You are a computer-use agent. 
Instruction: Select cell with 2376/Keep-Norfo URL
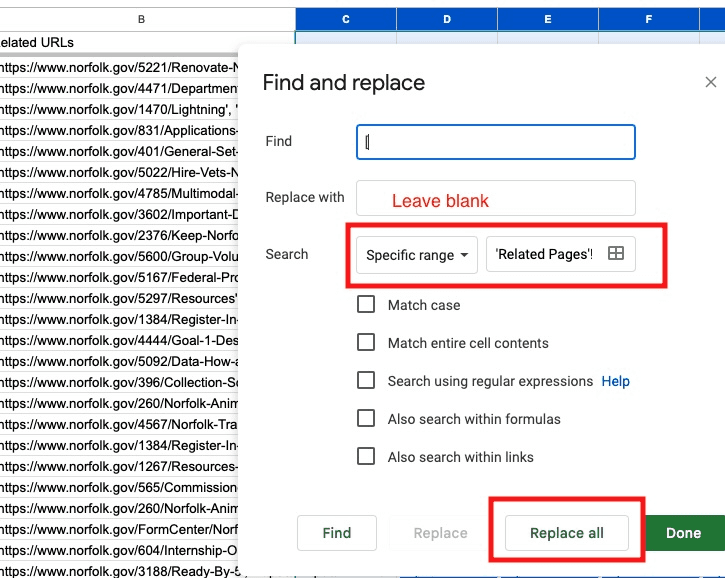point(119,235)
